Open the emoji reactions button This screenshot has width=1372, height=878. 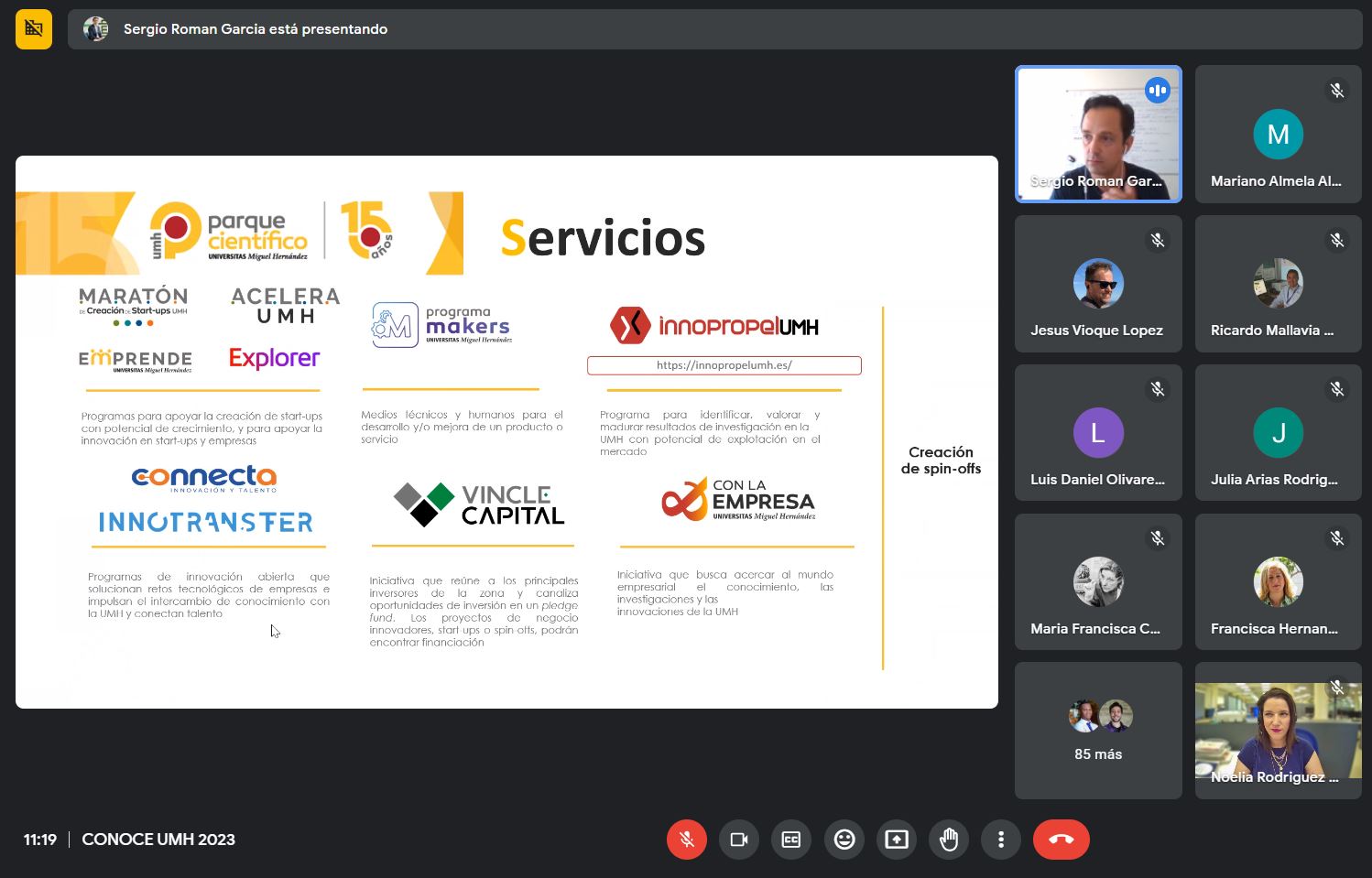pyautogui.click(x=844, y=840)
